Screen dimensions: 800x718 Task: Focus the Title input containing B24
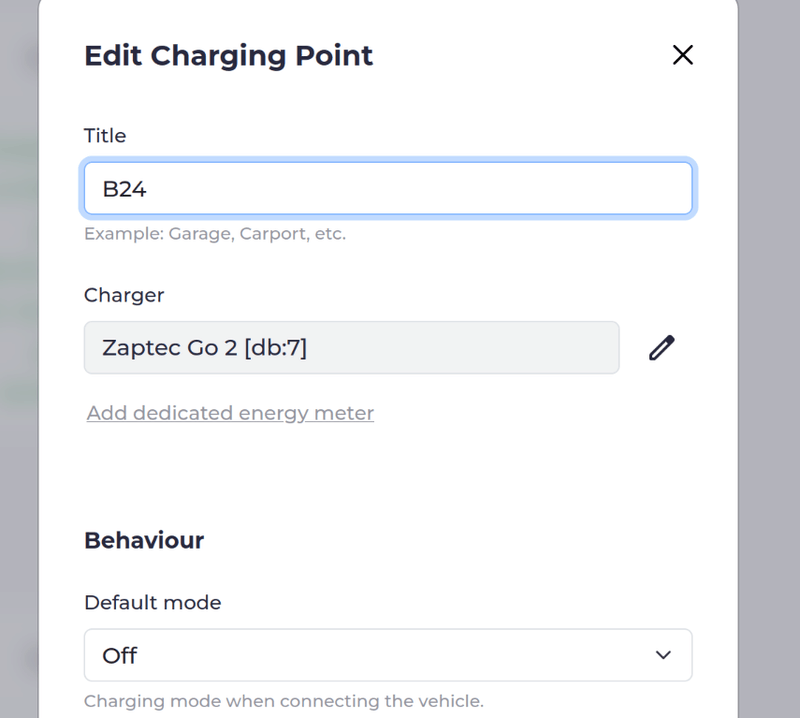point(387,189)
